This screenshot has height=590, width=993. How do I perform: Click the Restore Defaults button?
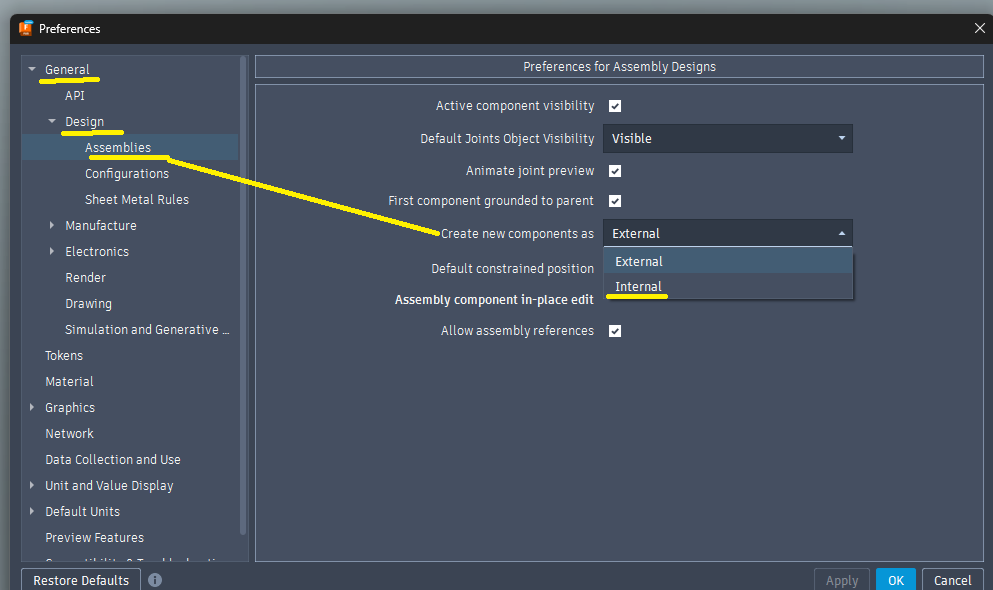point(81,580)
